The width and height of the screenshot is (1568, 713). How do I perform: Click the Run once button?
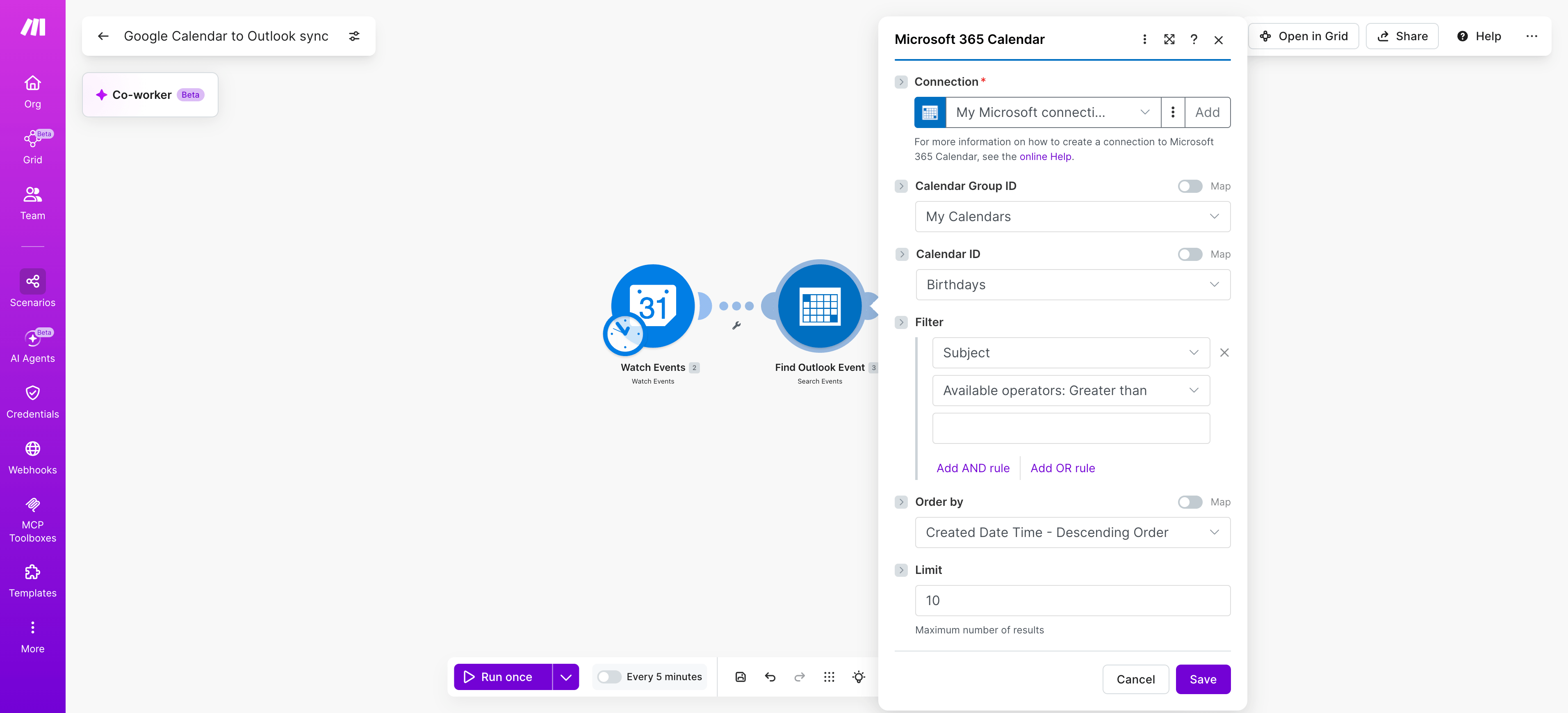click(503, 676)
